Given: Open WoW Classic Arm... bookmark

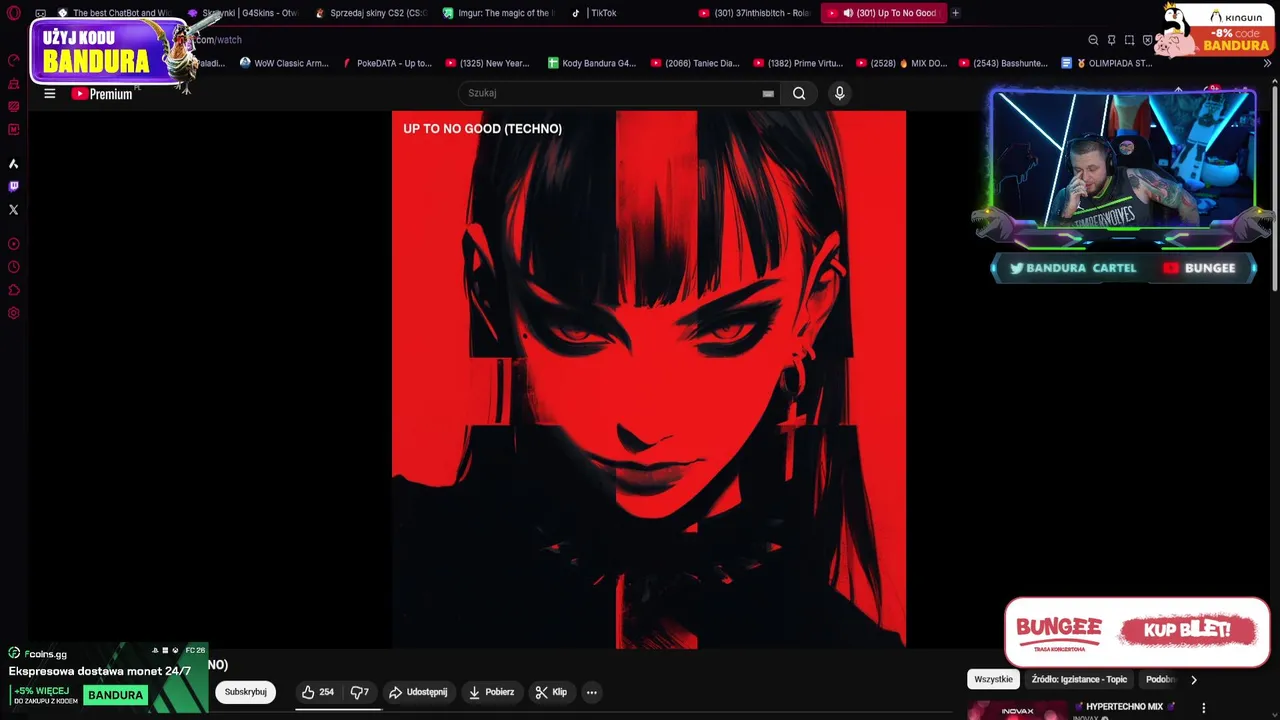Looking at the screenshot, I should 284,63.
